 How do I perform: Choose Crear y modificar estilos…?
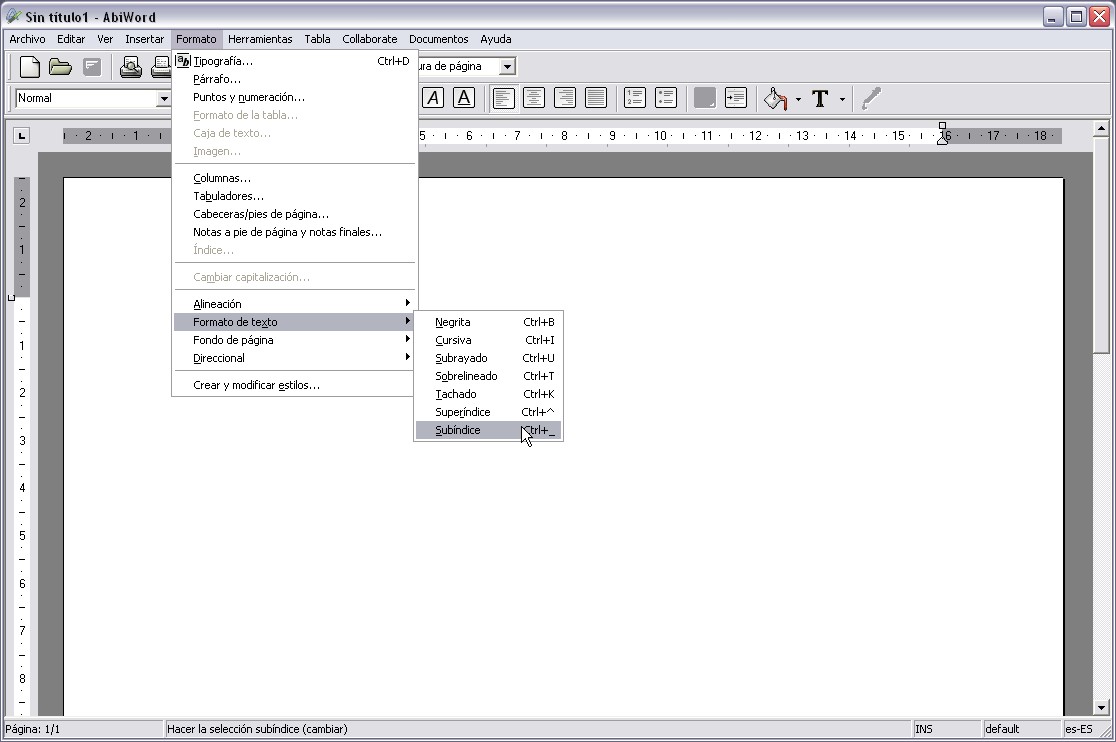(x=294, y=385)
